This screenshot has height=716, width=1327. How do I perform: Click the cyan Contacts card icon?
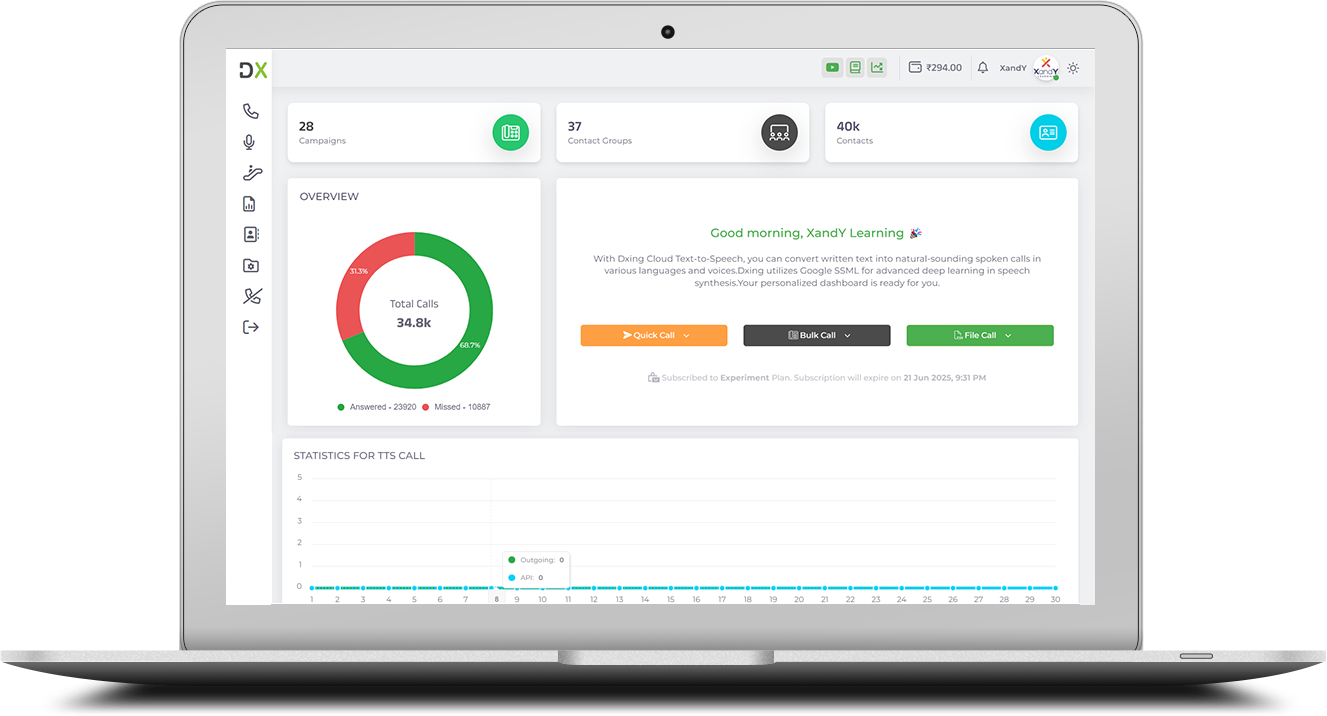[x=1048, y=133]
